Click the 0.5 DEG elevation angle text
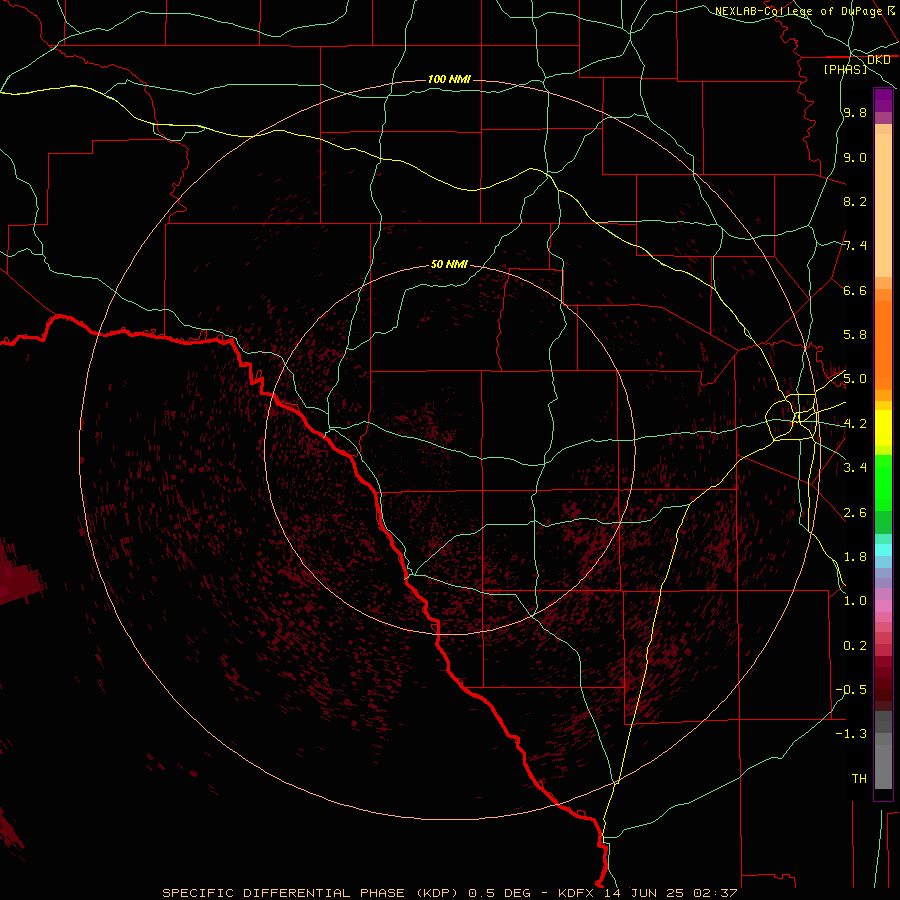The image size is (900, 900). [501, 893]
